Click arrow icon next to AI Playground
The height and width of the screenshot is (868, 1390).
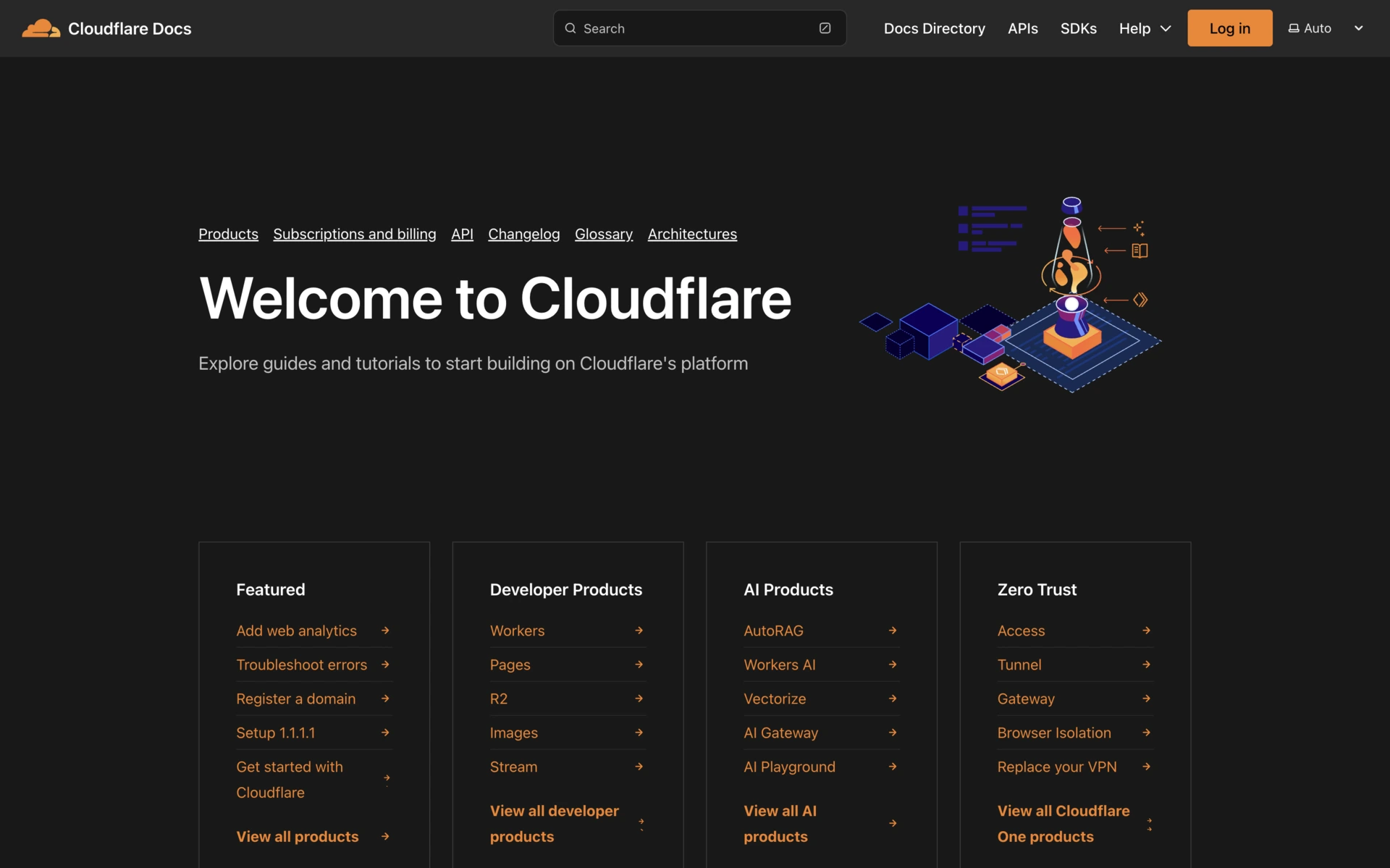[x=893, y=767]
